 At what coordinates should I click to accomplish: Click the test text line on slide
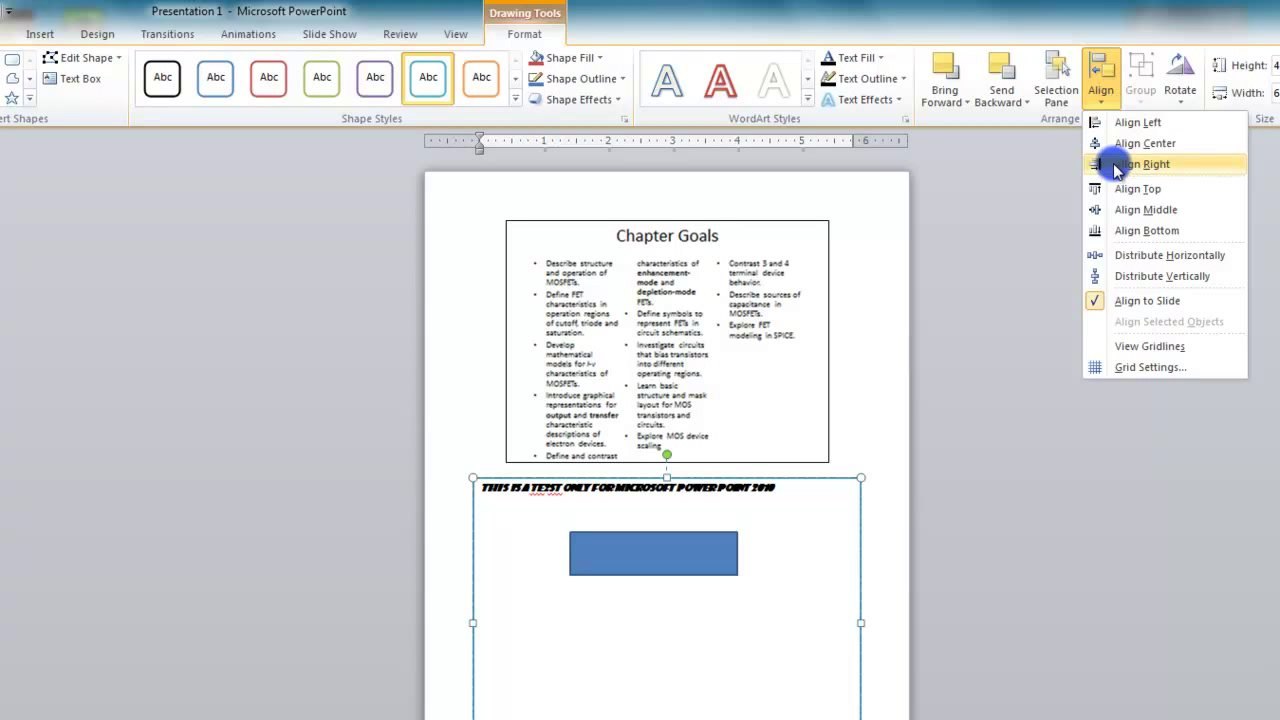pyautogui.click(x=628, y=488)
